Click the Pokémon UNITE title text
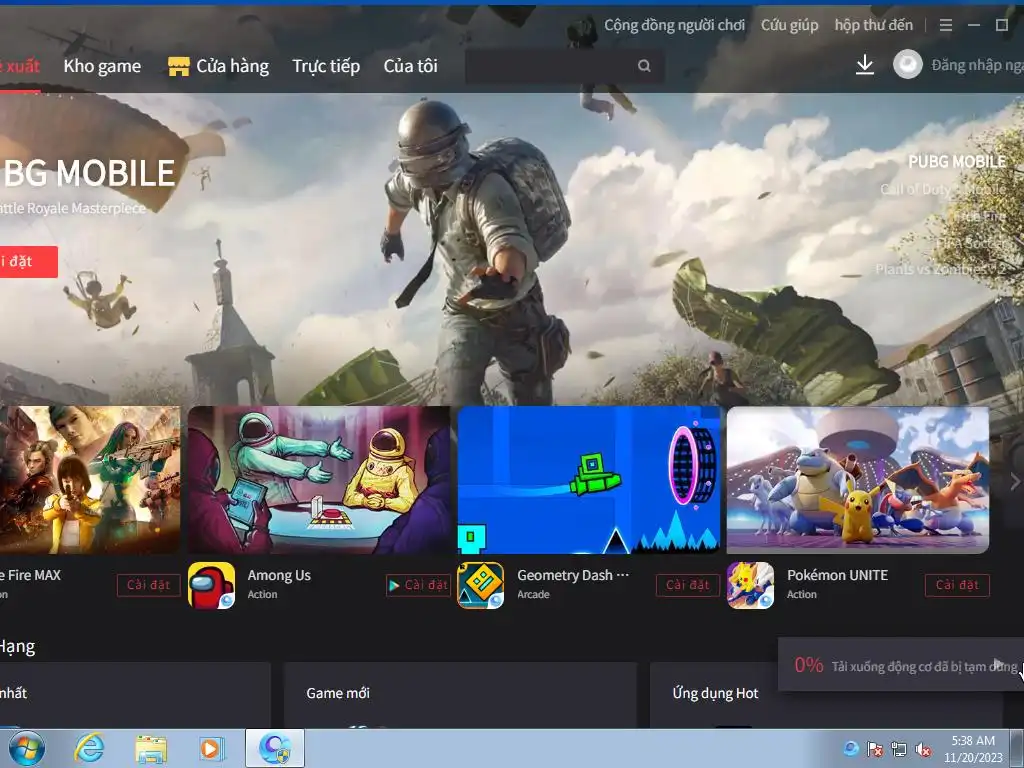Screen dimensions: 1024x768 coord(837,575)
